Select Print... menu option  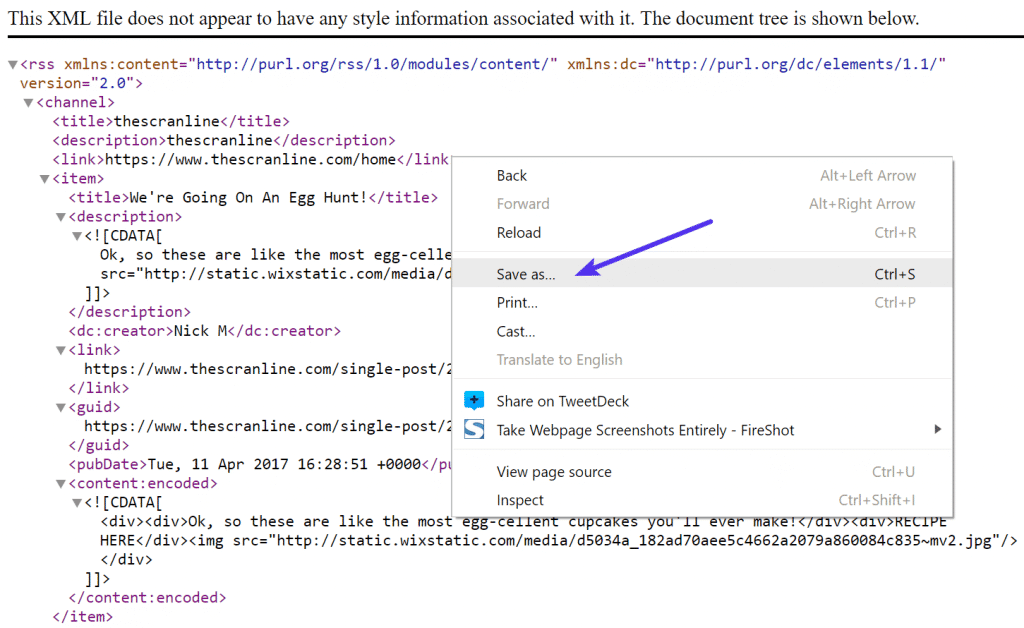[x=517, y=302]
